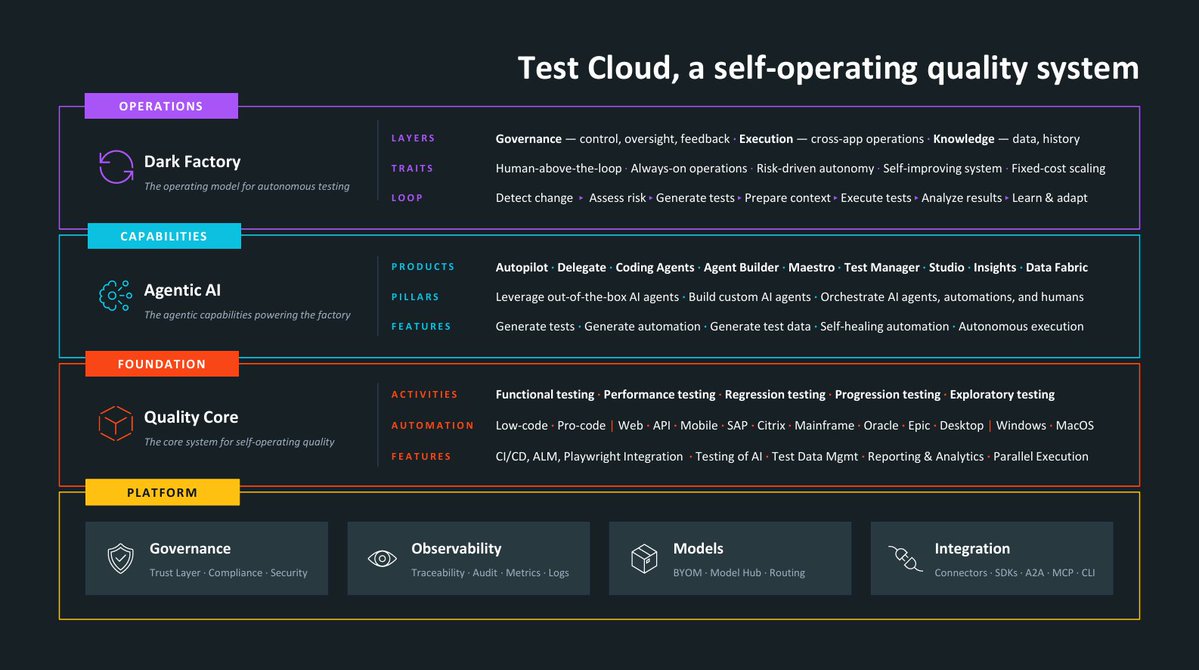This screenshot has width=1199, height=670.
Task: Click 'Prepare context' in the loop row
Action: tap(788, 197)
